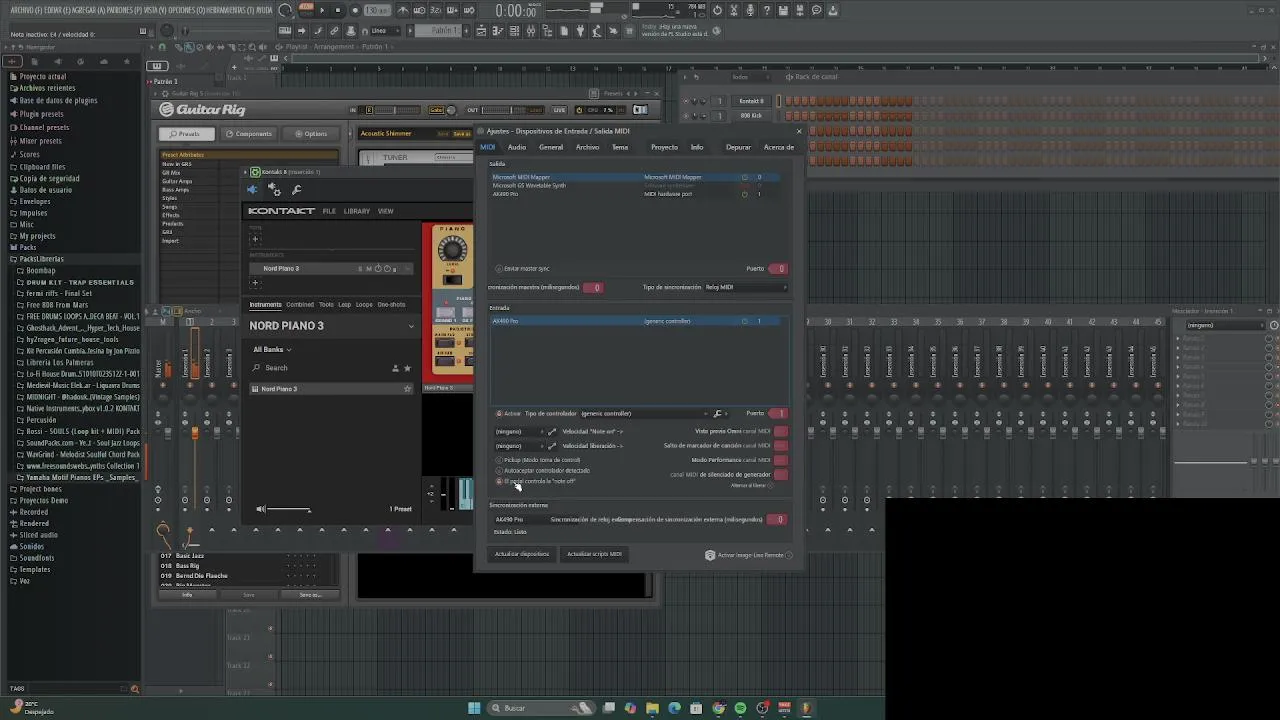Select AK490 Pro in Salida list
The image size is (1280, 720).
click(x=637, y=193)
